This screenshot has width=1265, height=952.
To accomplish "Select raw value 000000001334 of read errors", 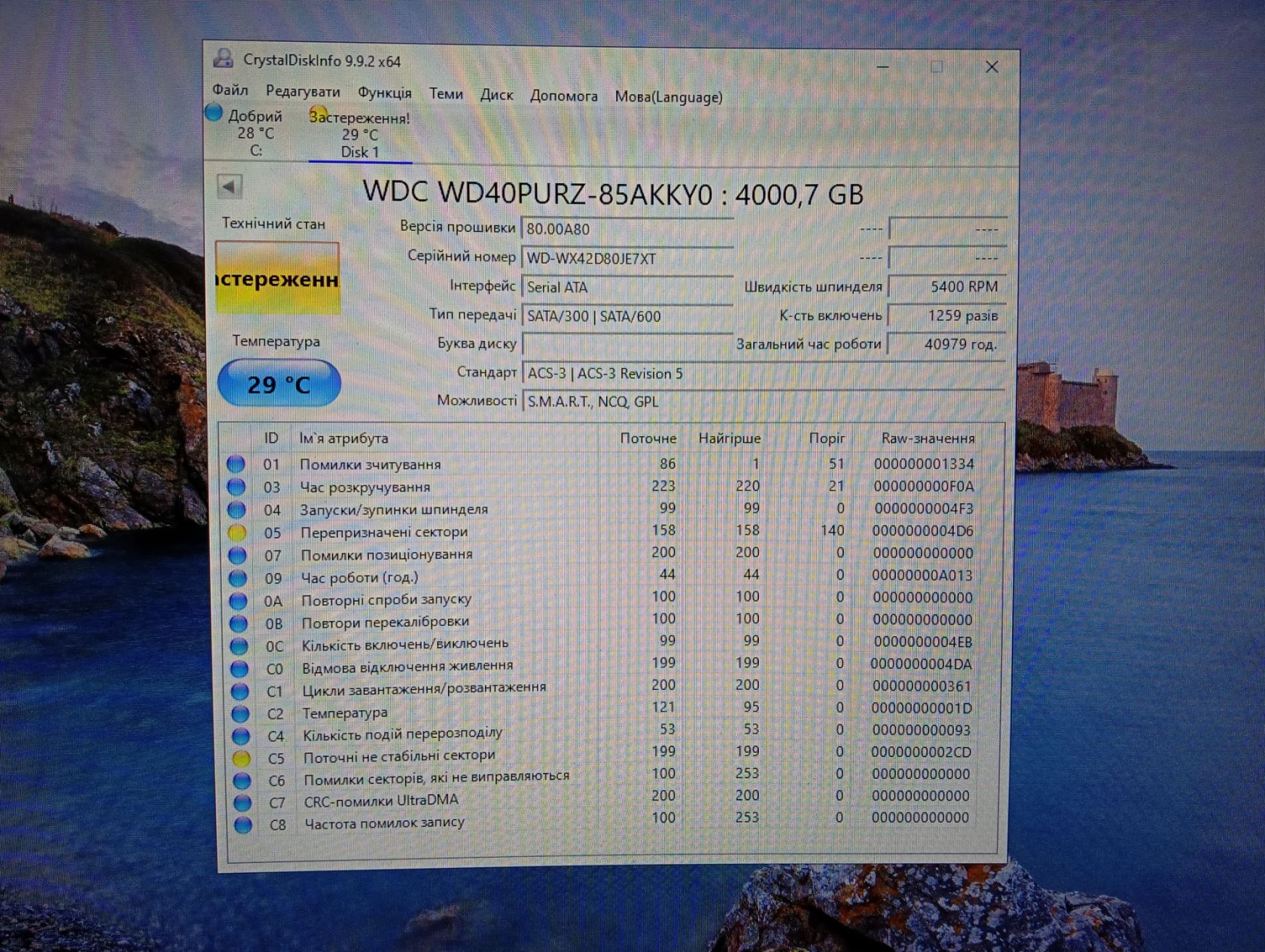I will 924,464.
